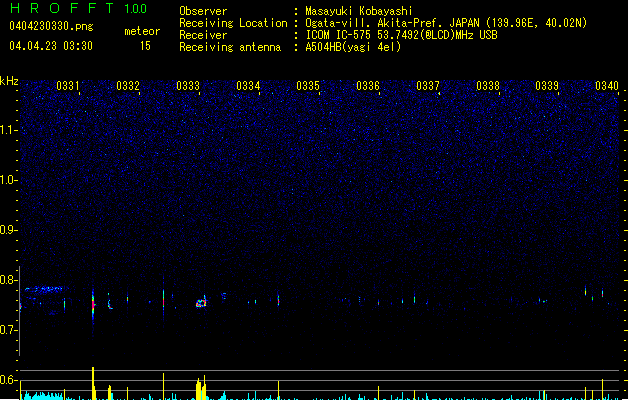The image size is (629, 400).
Task: Click the Receiving antenna label
Action: [x=230, y=47]
